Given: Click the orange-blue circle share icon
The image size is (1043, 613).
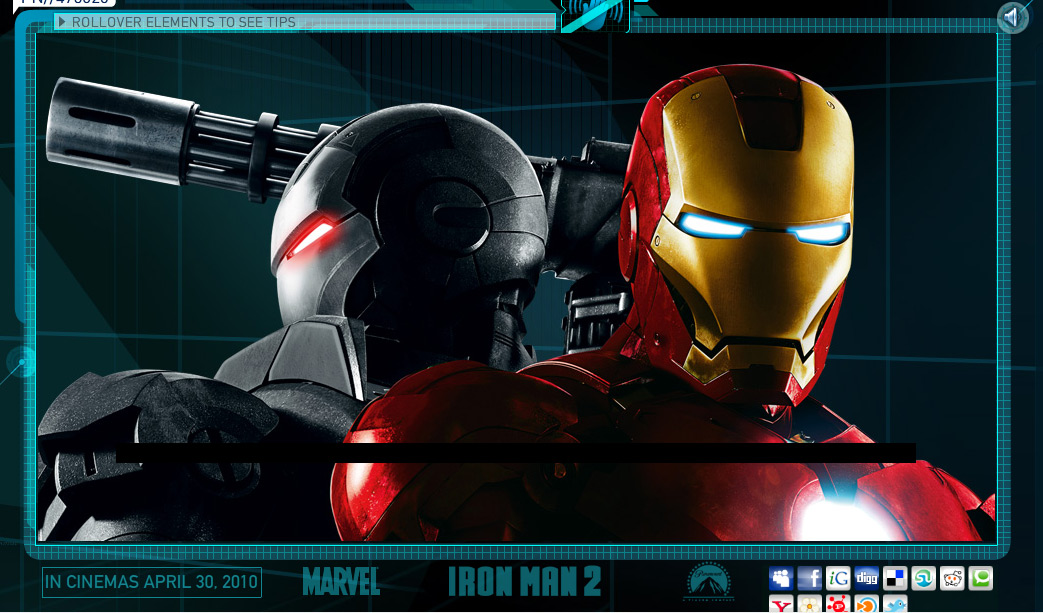Looking at the screenshot, I should click(867, 604).
